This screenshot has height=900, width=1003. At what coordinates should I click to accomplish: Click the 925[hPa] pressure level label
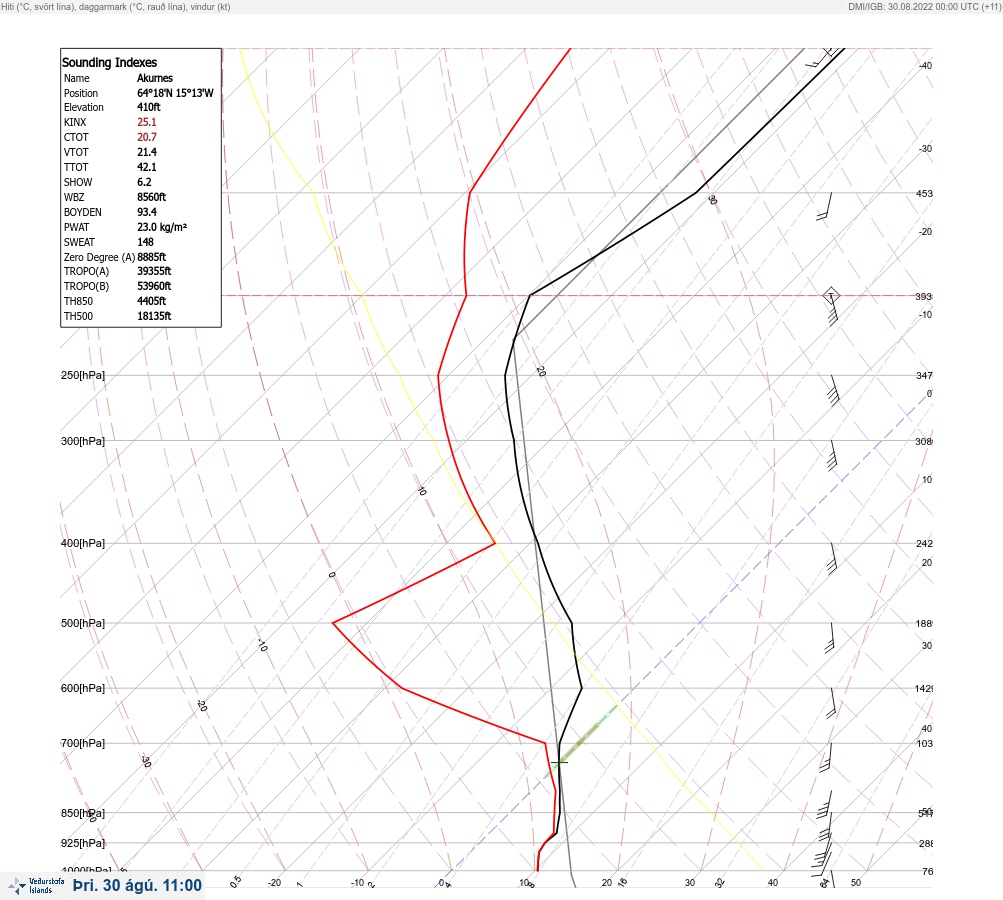(83, 843)
